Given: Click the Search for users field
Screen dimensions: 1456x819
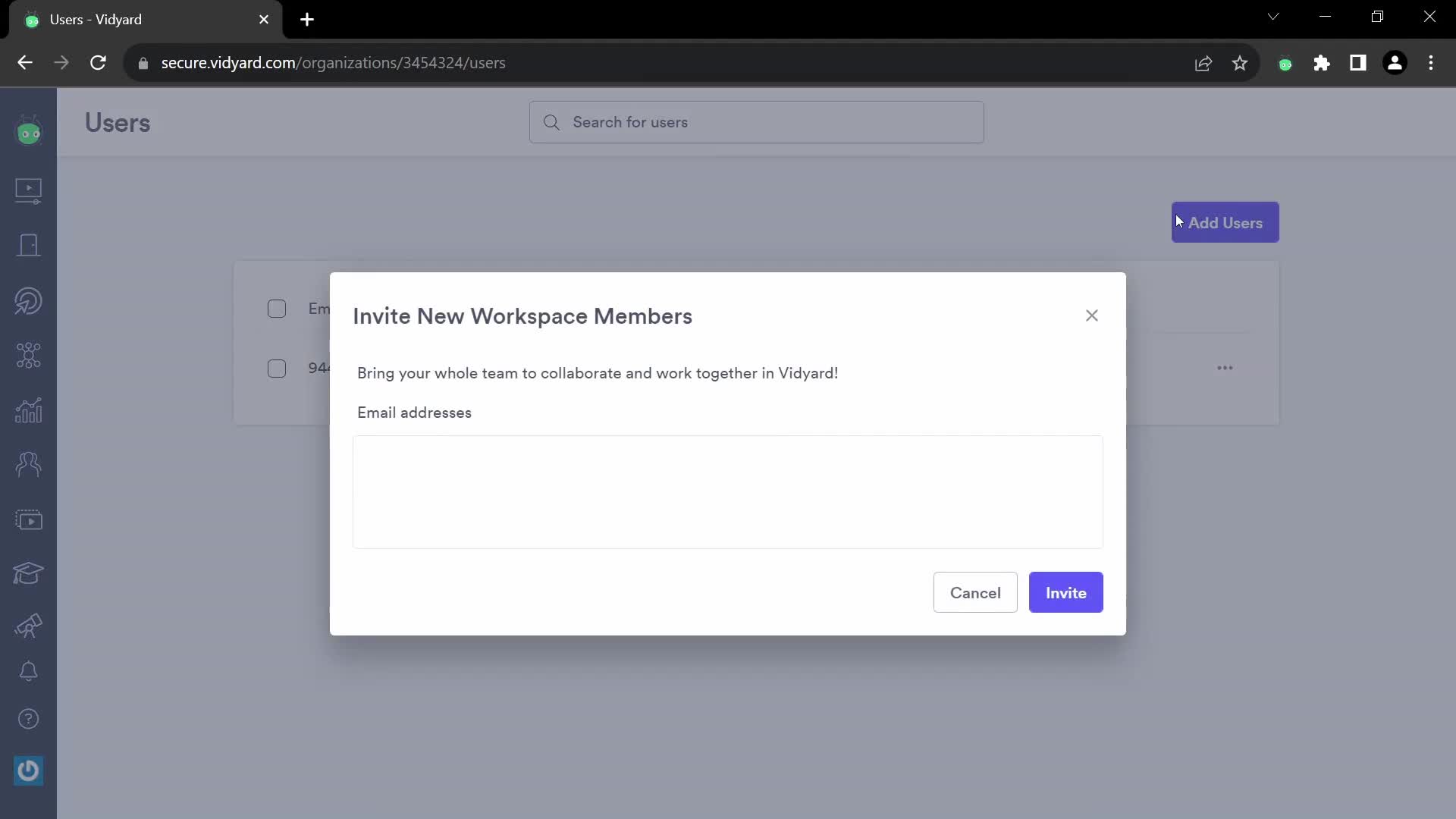Looking at the screenshot, I should click(757, 122).
